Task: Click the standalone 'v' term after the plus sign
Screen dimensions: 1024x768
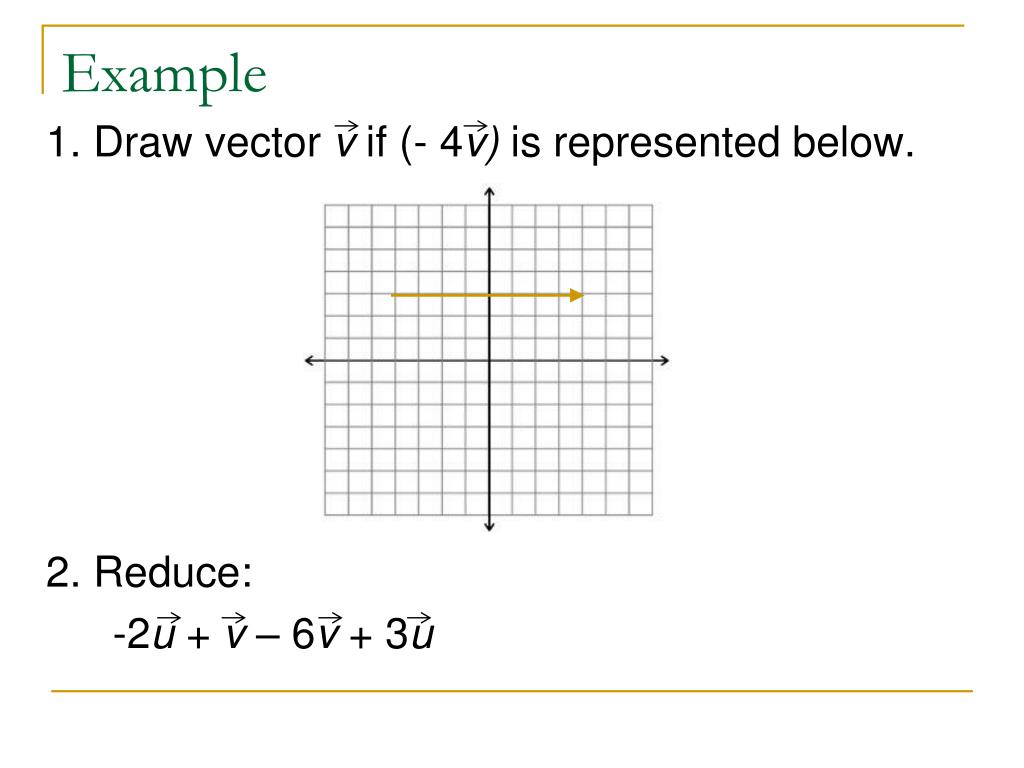Action: tap(234, 632)
